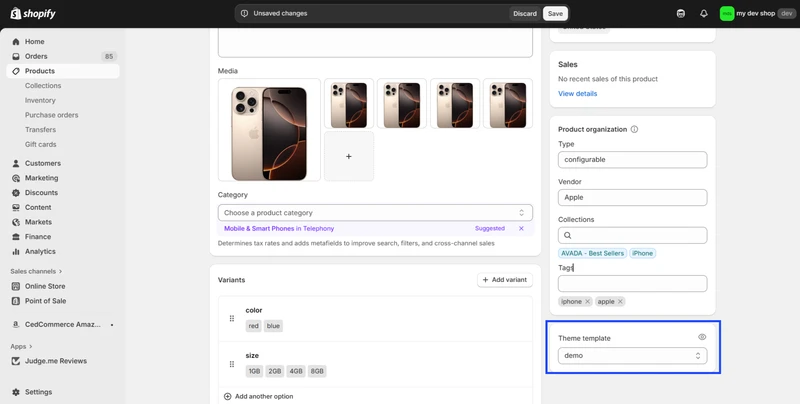800x404 pixels.
Task: Go to Collections submenu
Action: click(x=43, y=86)
